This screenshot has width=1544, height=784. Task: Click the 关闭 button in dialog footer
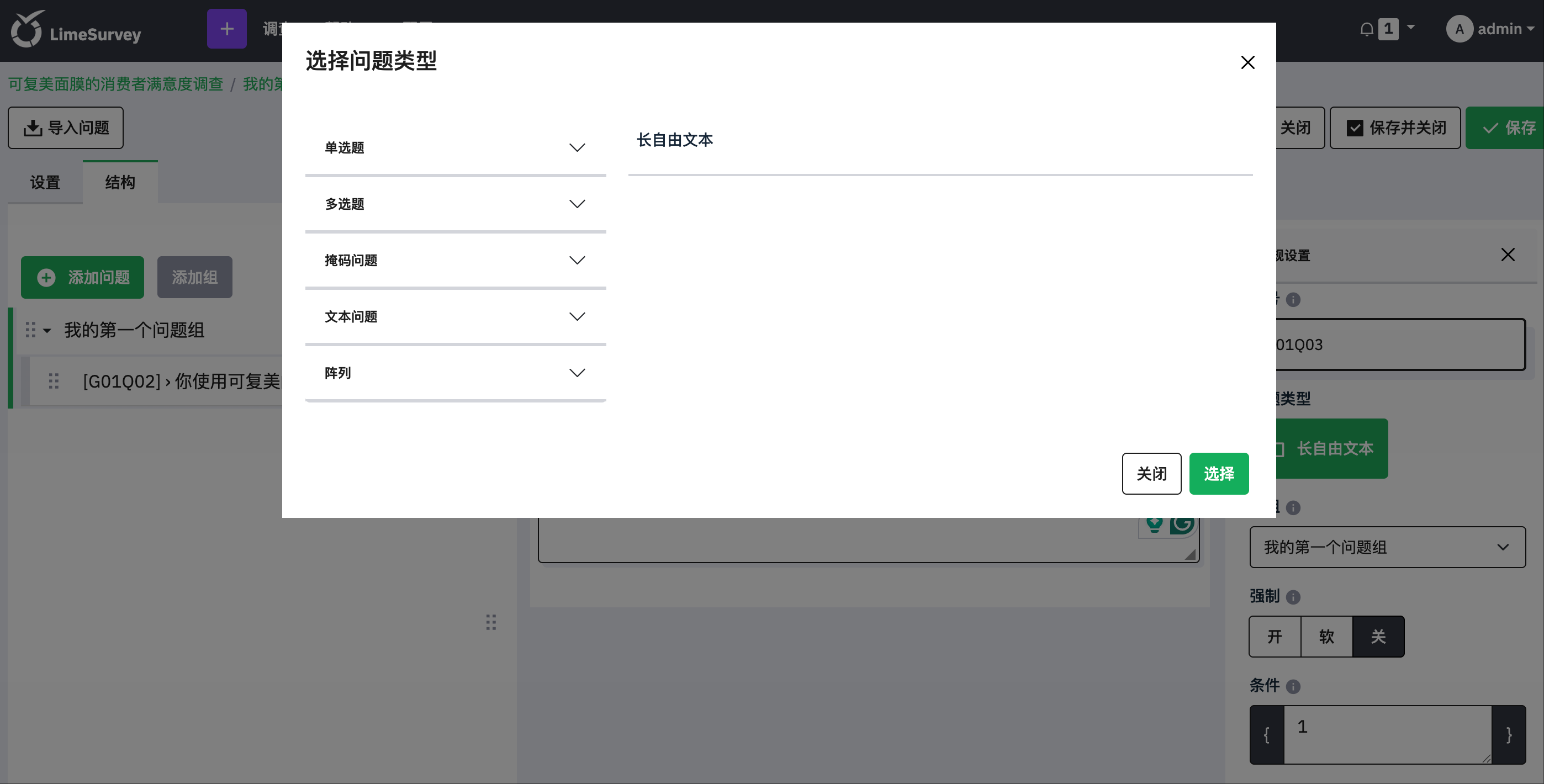click(1151, 474)
